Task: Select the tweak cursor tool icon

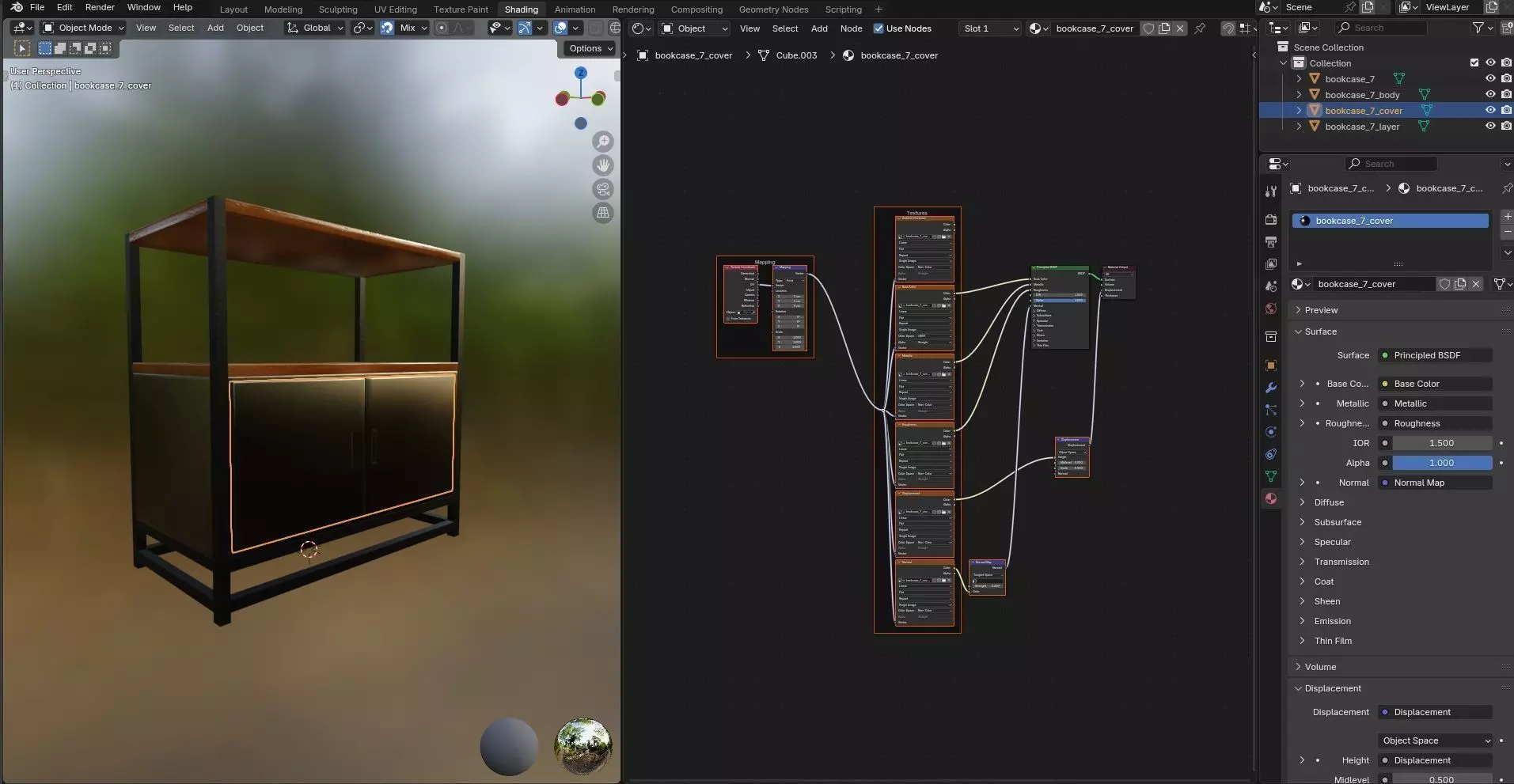Action: 22,48
